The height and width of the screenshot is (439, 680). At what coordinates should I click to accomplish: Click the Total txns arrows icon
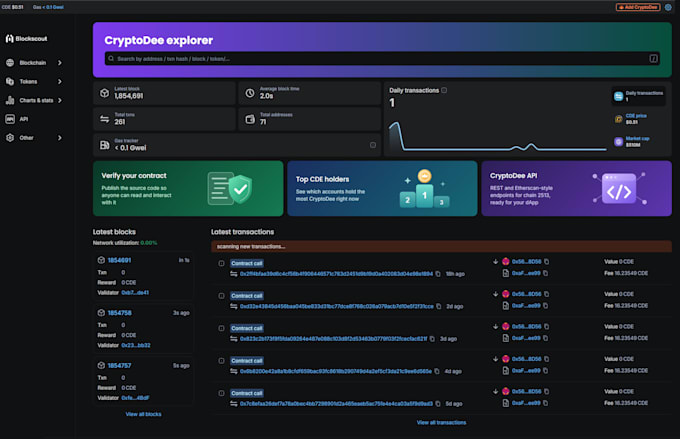click(x=105, y=119)
